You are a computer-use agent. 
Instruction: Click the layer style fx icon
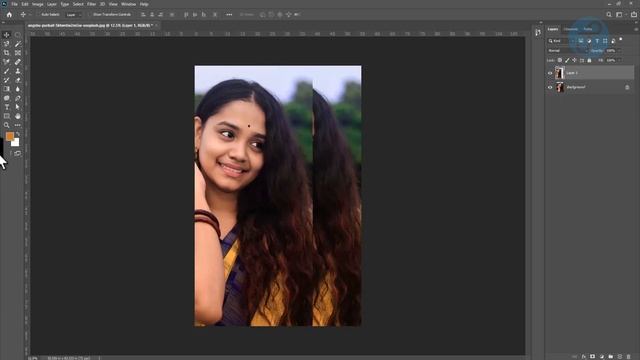[584, 356]
